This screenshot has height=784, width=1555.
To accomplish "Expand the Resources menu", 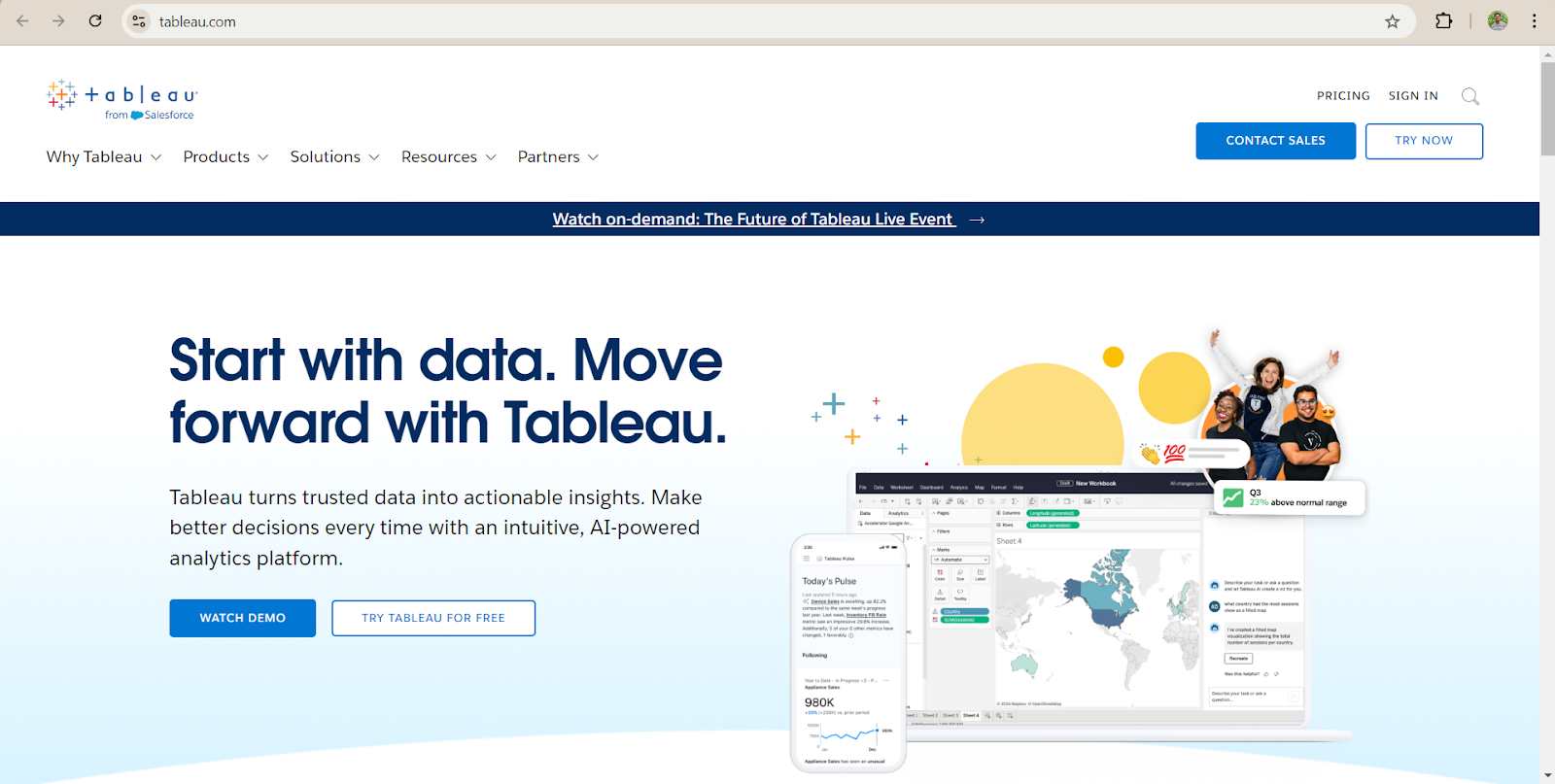I will [x=449, y=157].
